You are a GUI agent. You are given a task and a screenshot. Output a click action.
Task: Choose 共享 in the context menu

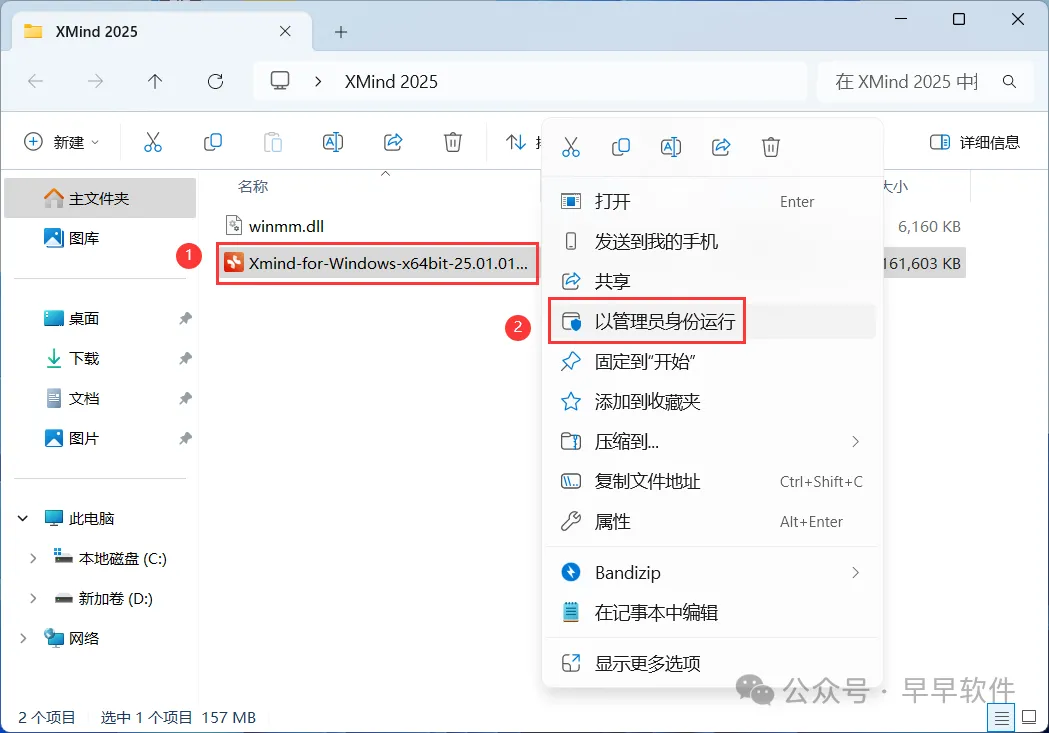pos(712,282)
